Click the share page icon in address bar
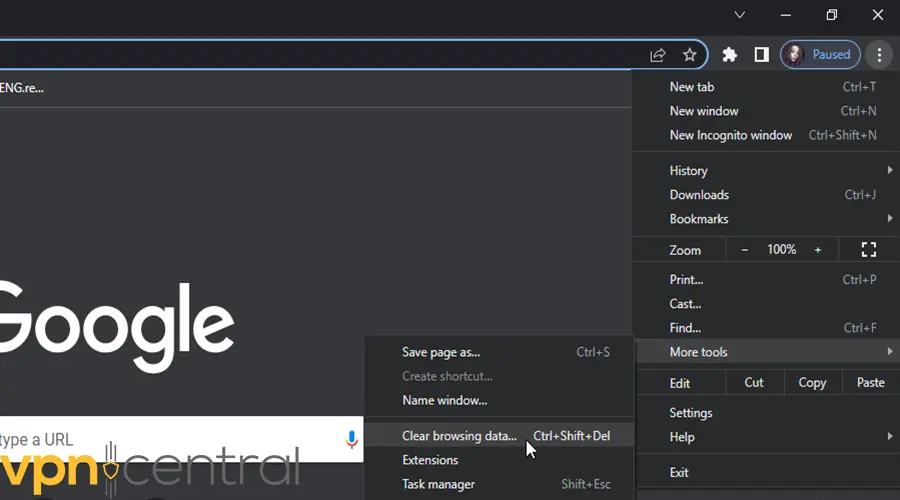This screenshot has height=500, width=900. tap(658, 55)
